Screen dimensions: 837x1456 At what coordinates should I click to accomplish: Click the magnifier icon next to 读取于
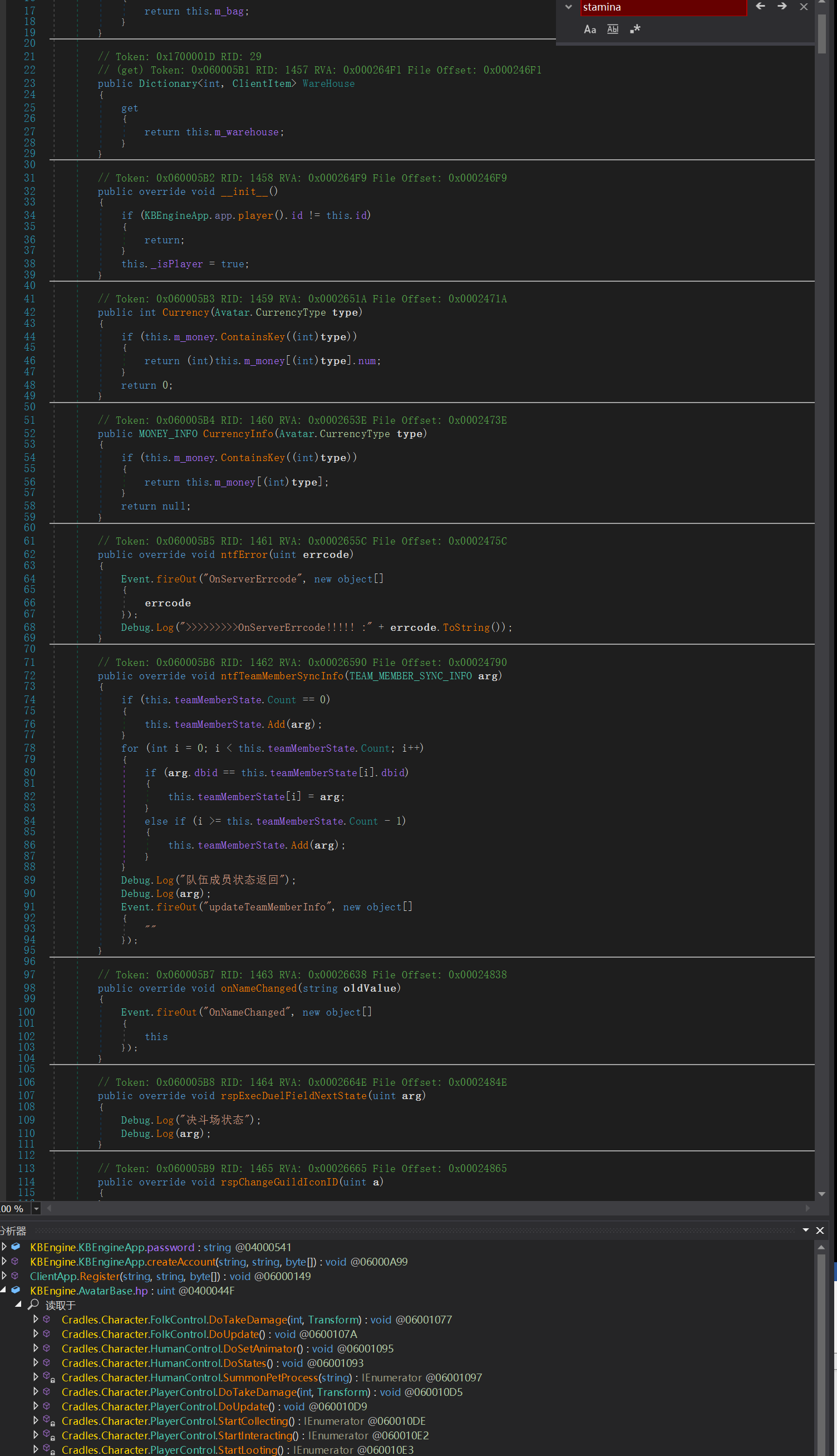tap(33, 1305)
